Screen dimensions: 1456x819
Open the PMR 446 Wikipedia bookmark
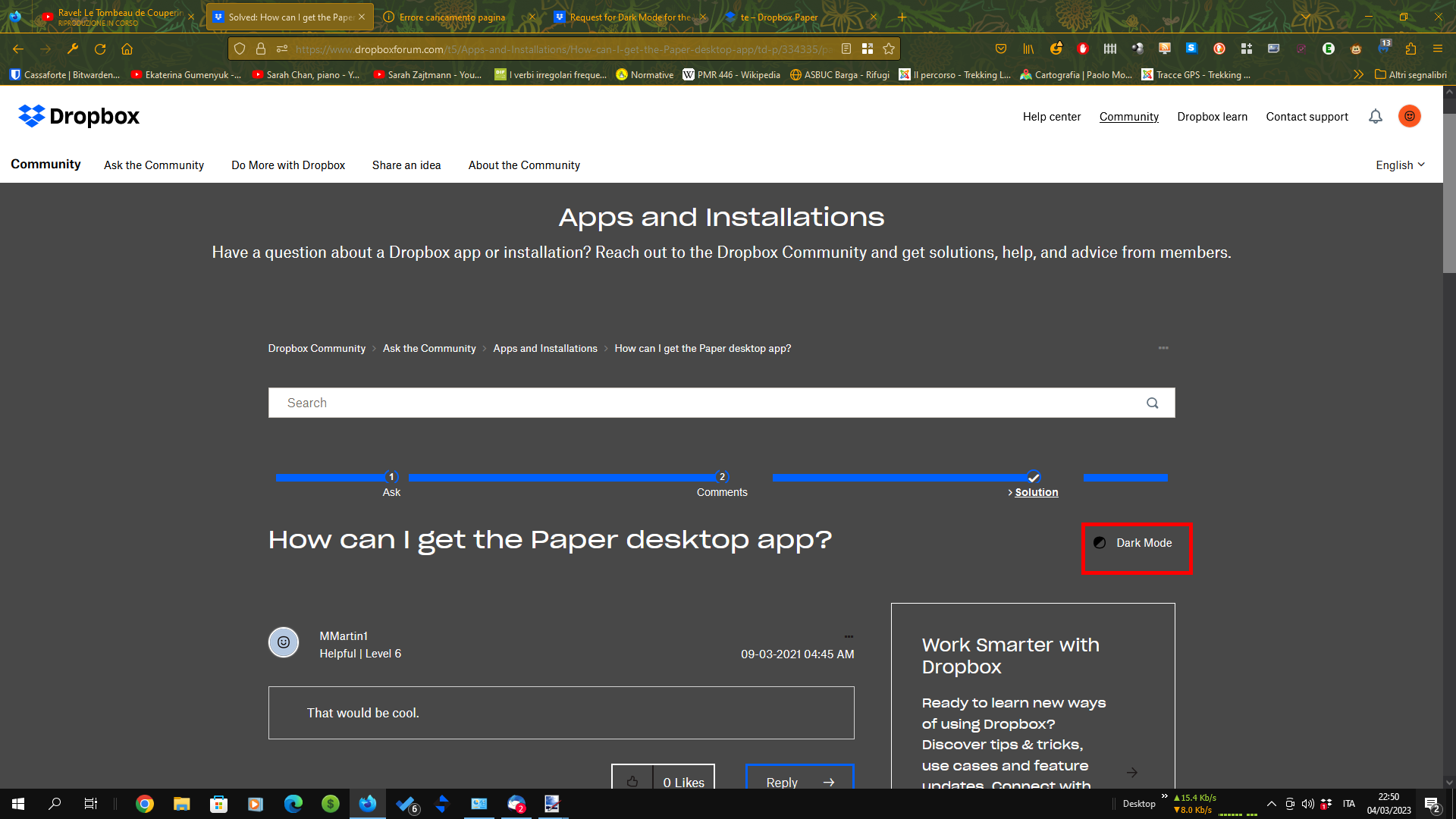point(732,74)
